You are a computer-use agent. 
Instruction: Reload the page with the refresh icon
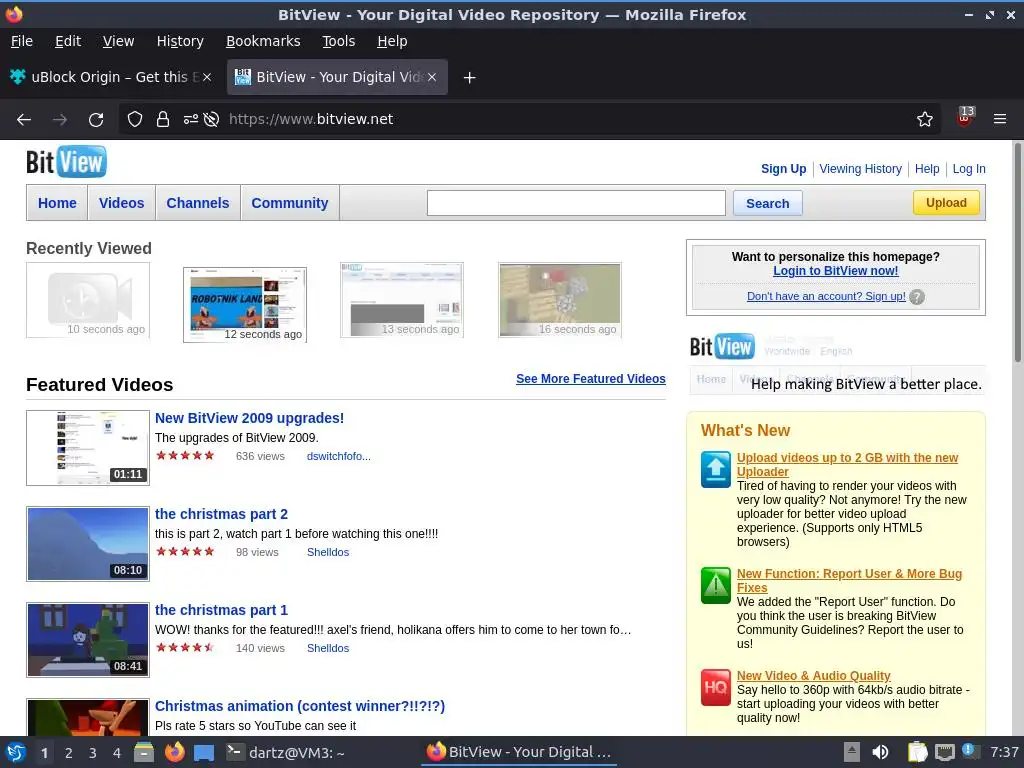(x=96, y=120)
